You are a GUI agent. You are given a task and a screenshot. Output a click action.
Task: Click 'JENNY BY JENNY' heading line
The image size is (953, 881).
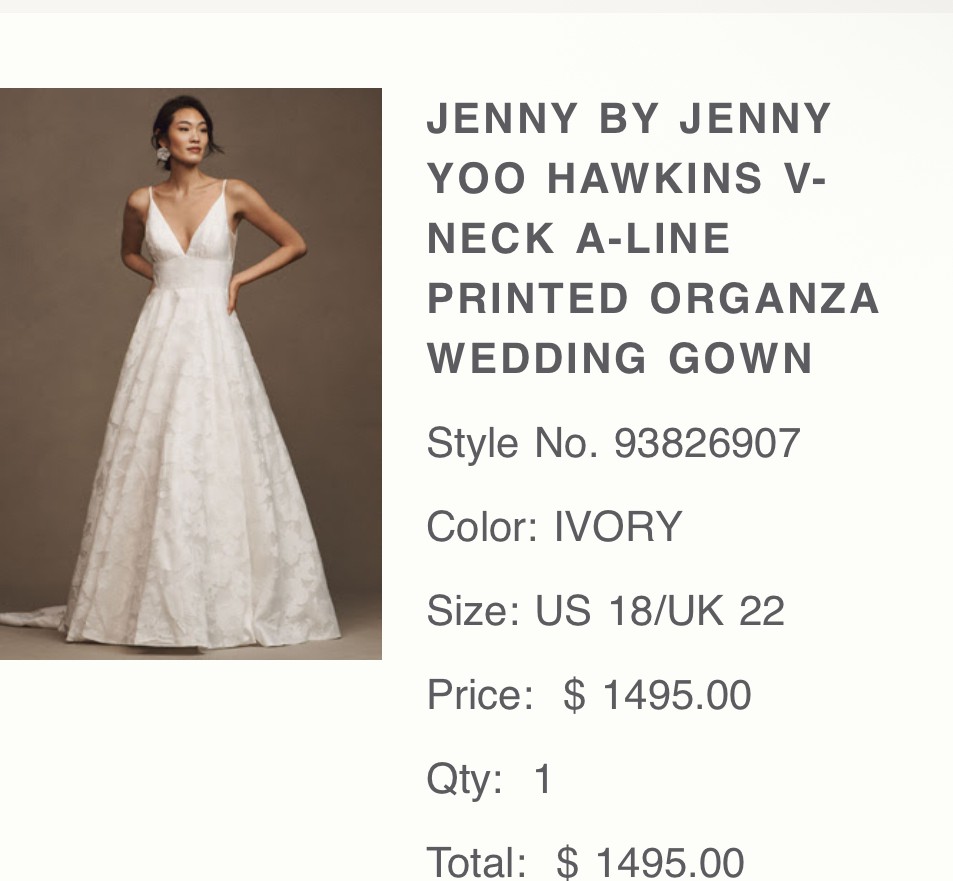point(628,118)
